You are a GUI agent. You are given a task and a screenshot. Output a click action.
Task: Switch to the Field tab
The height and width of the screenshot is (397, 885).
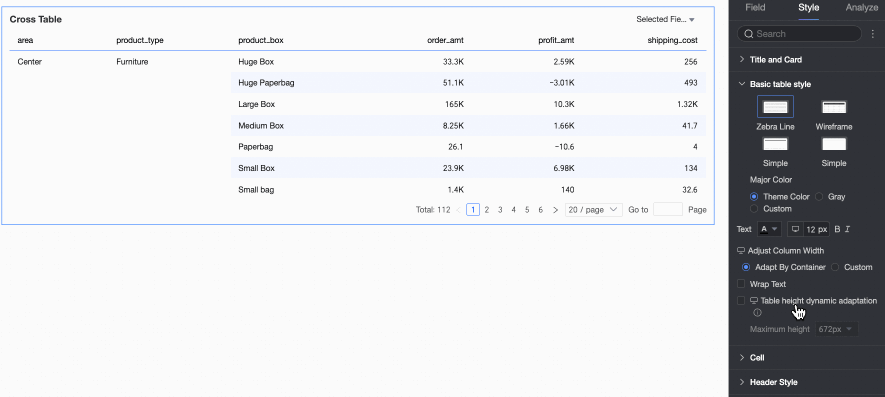(x=755, y=7)
